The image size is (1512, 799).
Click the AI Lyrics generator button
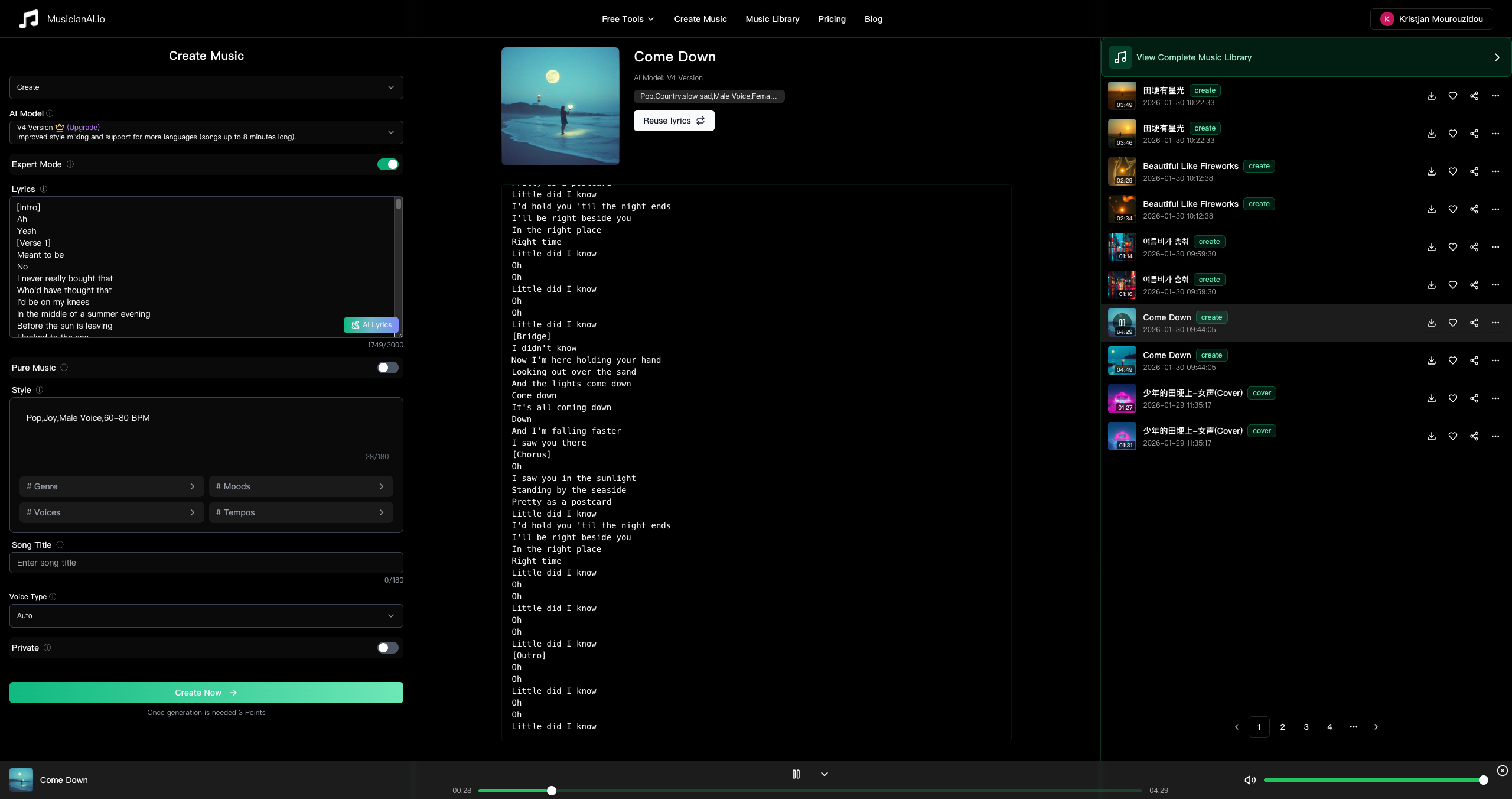tap(370, 325)
